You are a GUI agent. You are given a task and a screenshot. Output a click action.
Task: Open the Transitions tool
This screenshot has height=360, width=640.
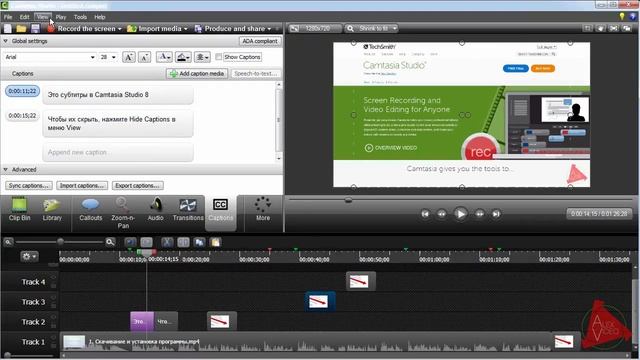[x=188, y=209]
